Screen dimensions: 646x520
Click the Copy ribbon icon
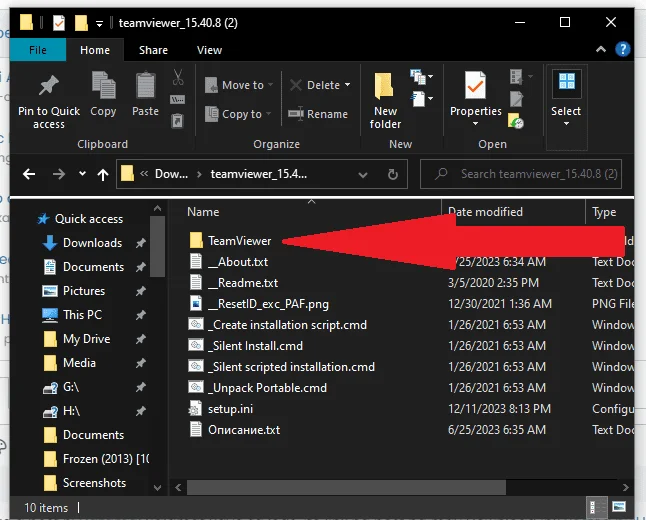(x=103, y=85)
